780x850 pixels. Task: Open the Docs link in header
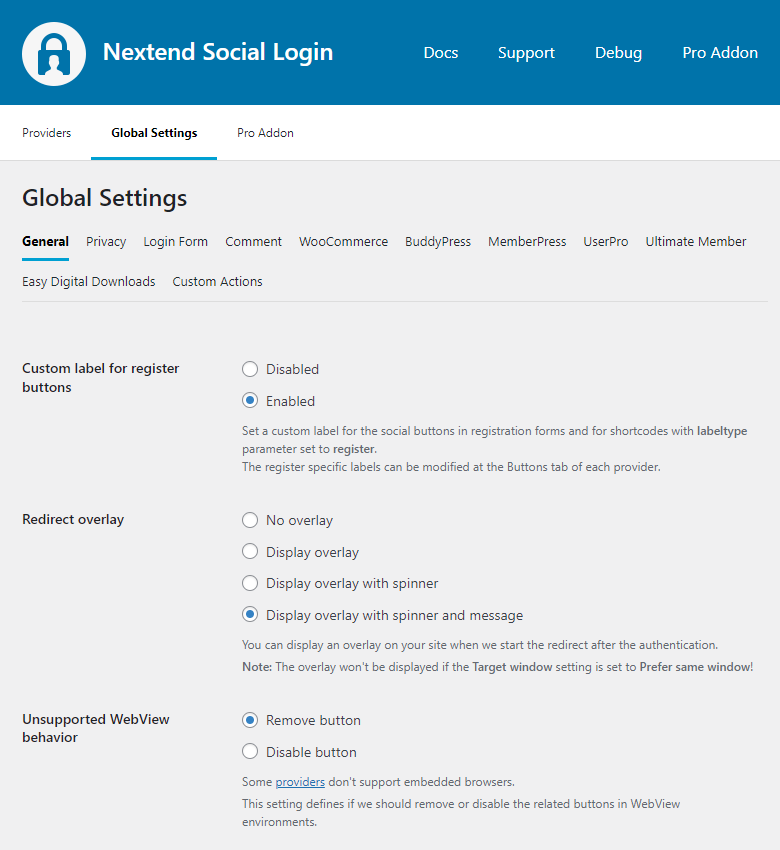[x=441, y=53]
